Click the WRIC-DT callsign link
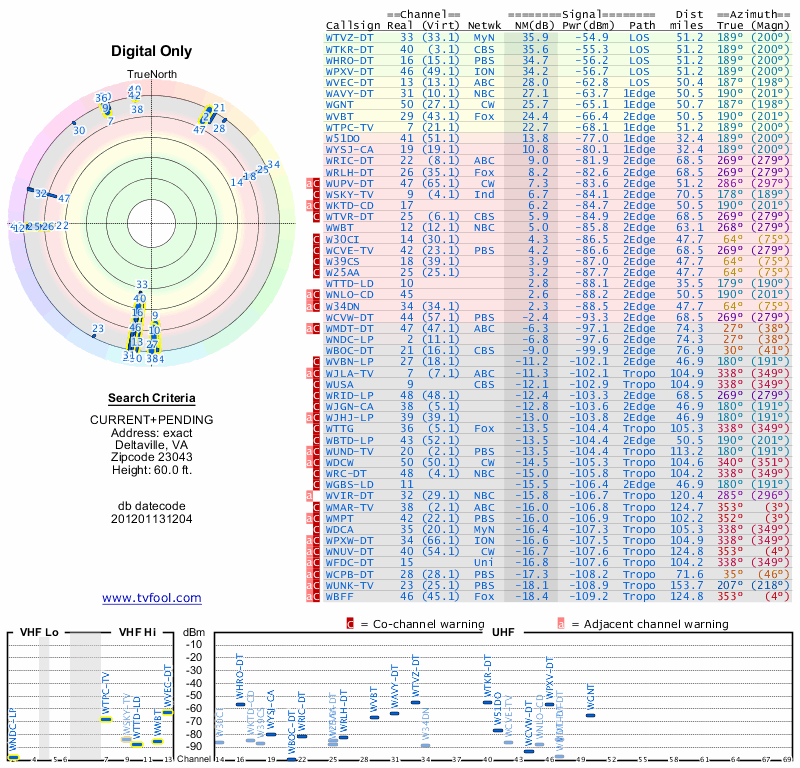Screen dimensions: 800x768 click(350, 160)
